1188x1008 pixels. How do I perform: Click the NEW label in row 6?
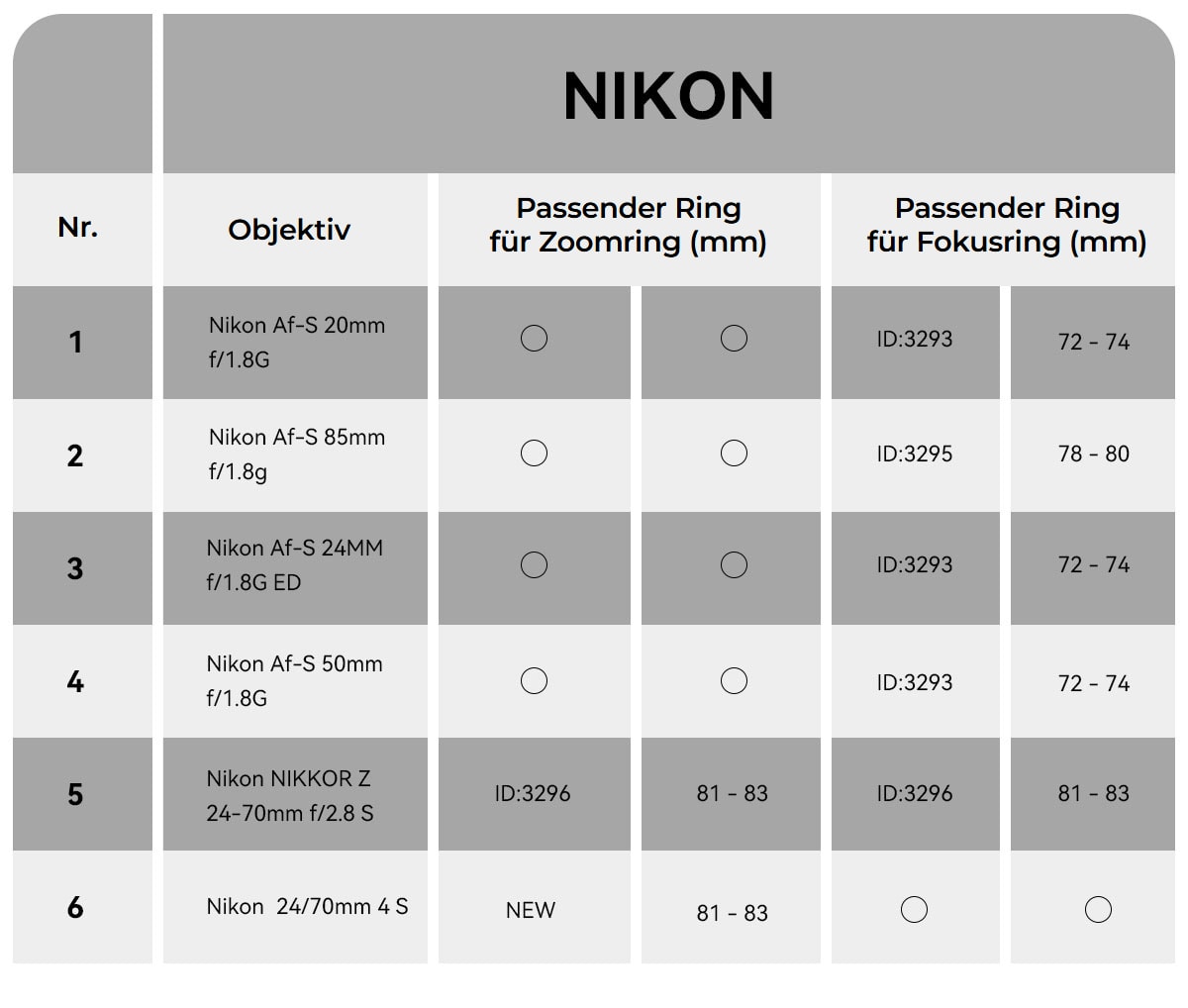pyautogui.click(x=531, y=910)
